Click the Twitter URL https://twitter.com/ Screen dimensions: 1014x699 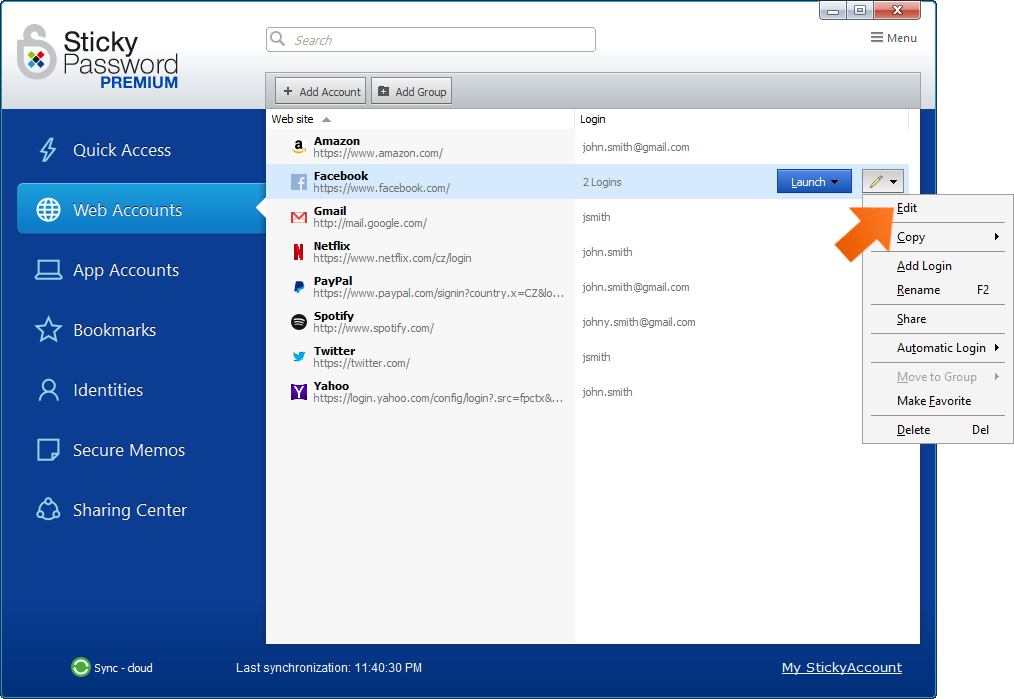(361, 363)
